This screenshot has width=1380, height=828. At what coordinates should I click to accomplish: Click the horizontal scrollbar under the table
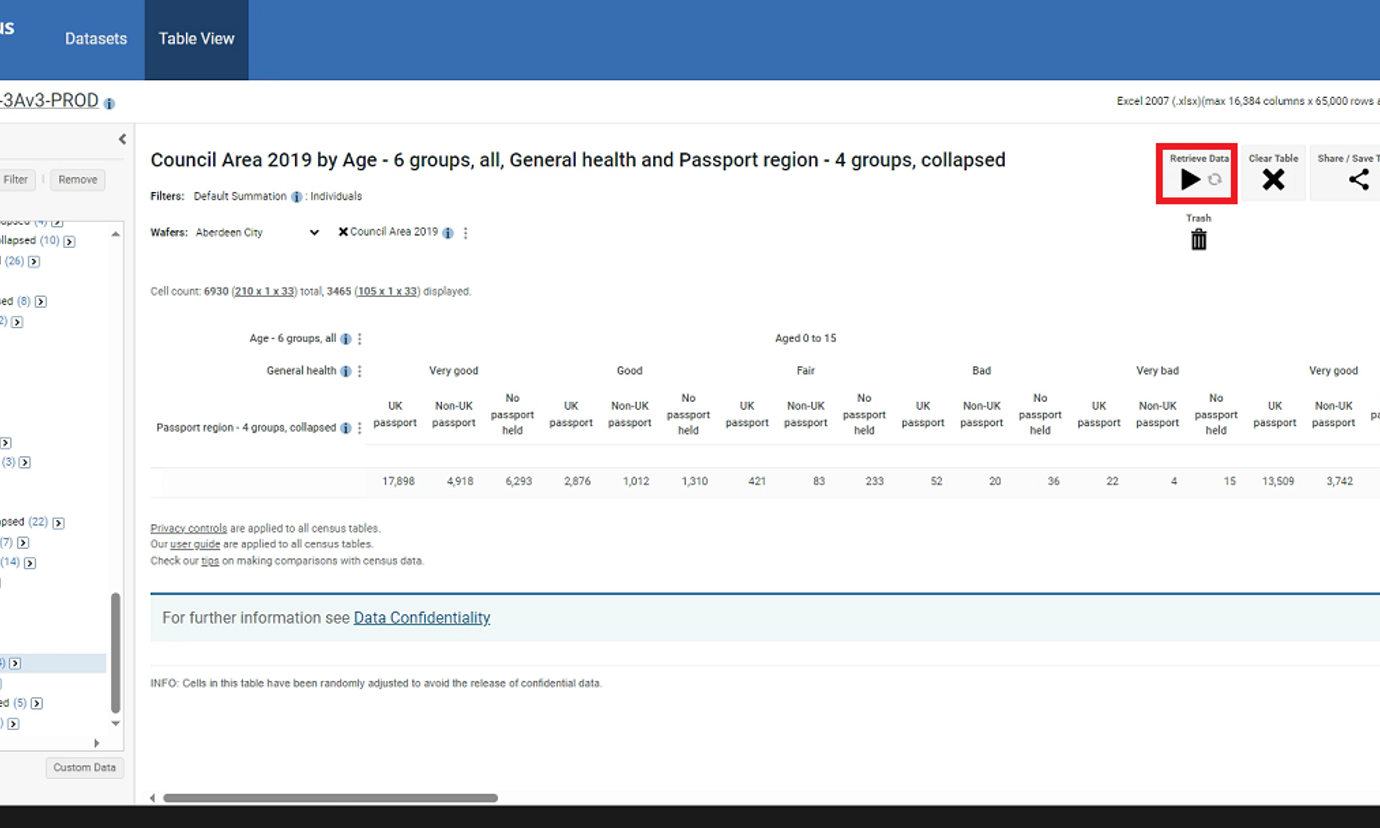click(330, 798)
